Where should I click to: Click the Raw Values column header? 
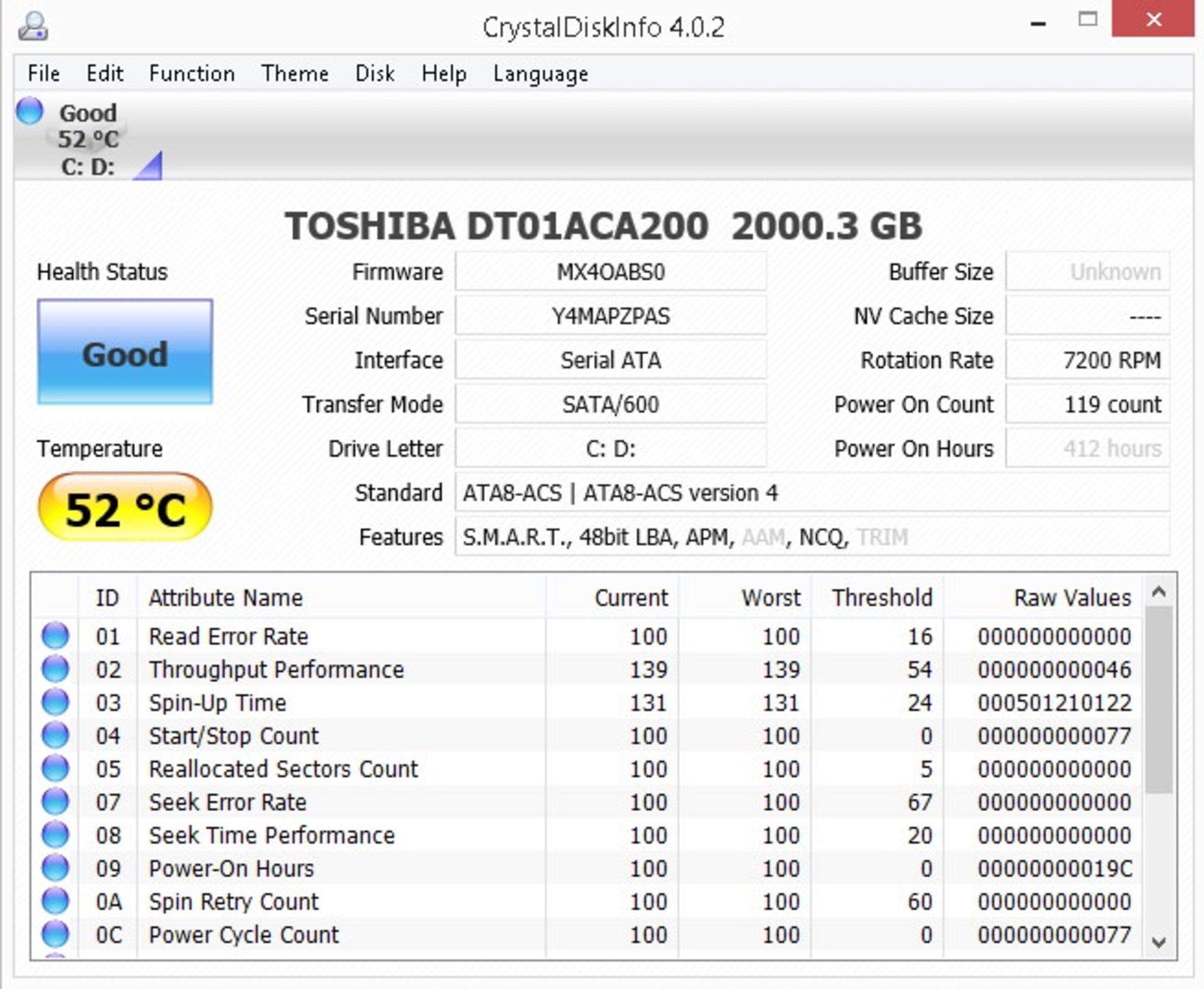pos(1042,597)
